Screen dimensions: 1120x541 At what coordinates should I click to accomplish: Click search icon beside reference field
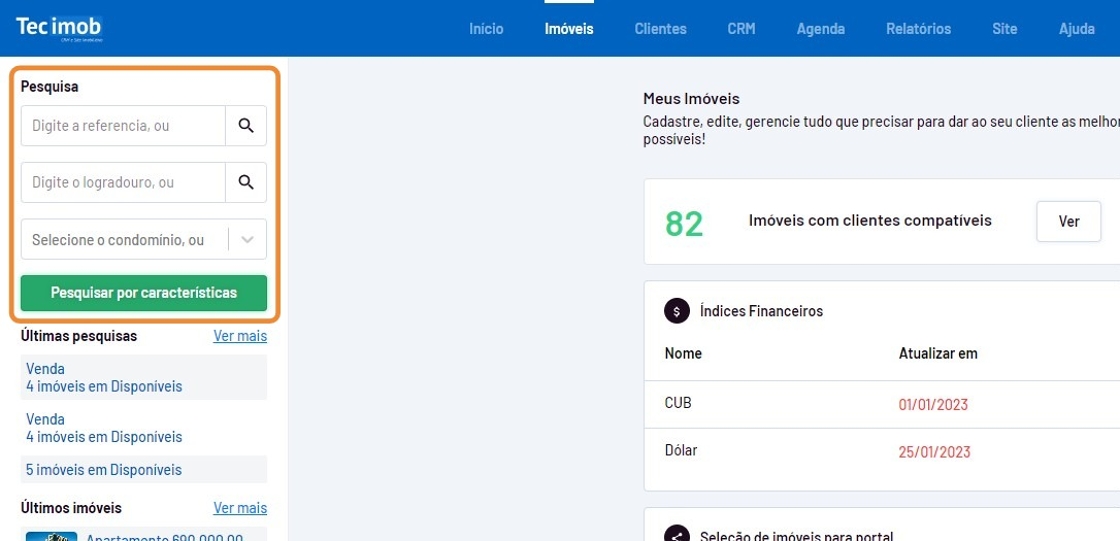click(x=246, y=126)
